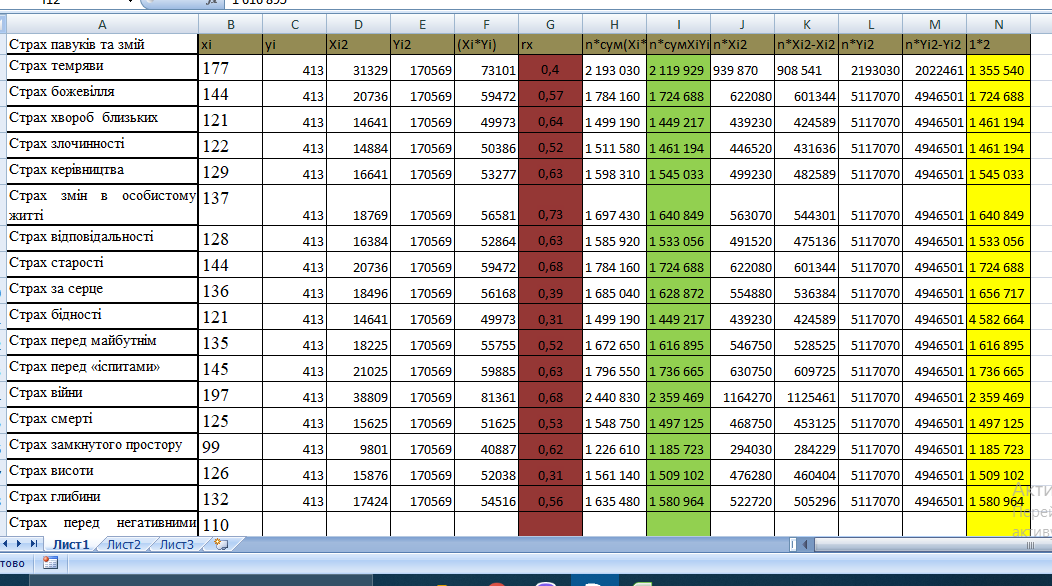This screenshot has width=1052, height=586.
Task: Click the cell with value 197
Action: pos(230,395)
